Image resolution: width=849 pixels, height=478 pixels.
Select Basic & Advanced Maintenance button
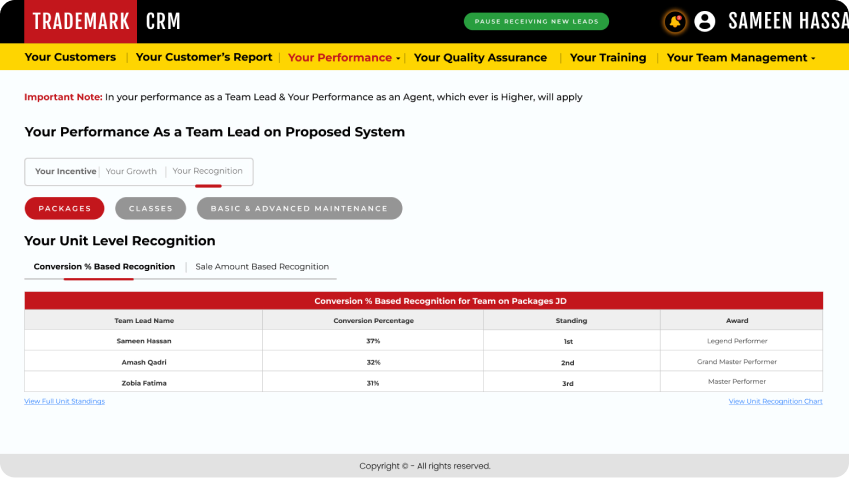[x=299, y=208]
